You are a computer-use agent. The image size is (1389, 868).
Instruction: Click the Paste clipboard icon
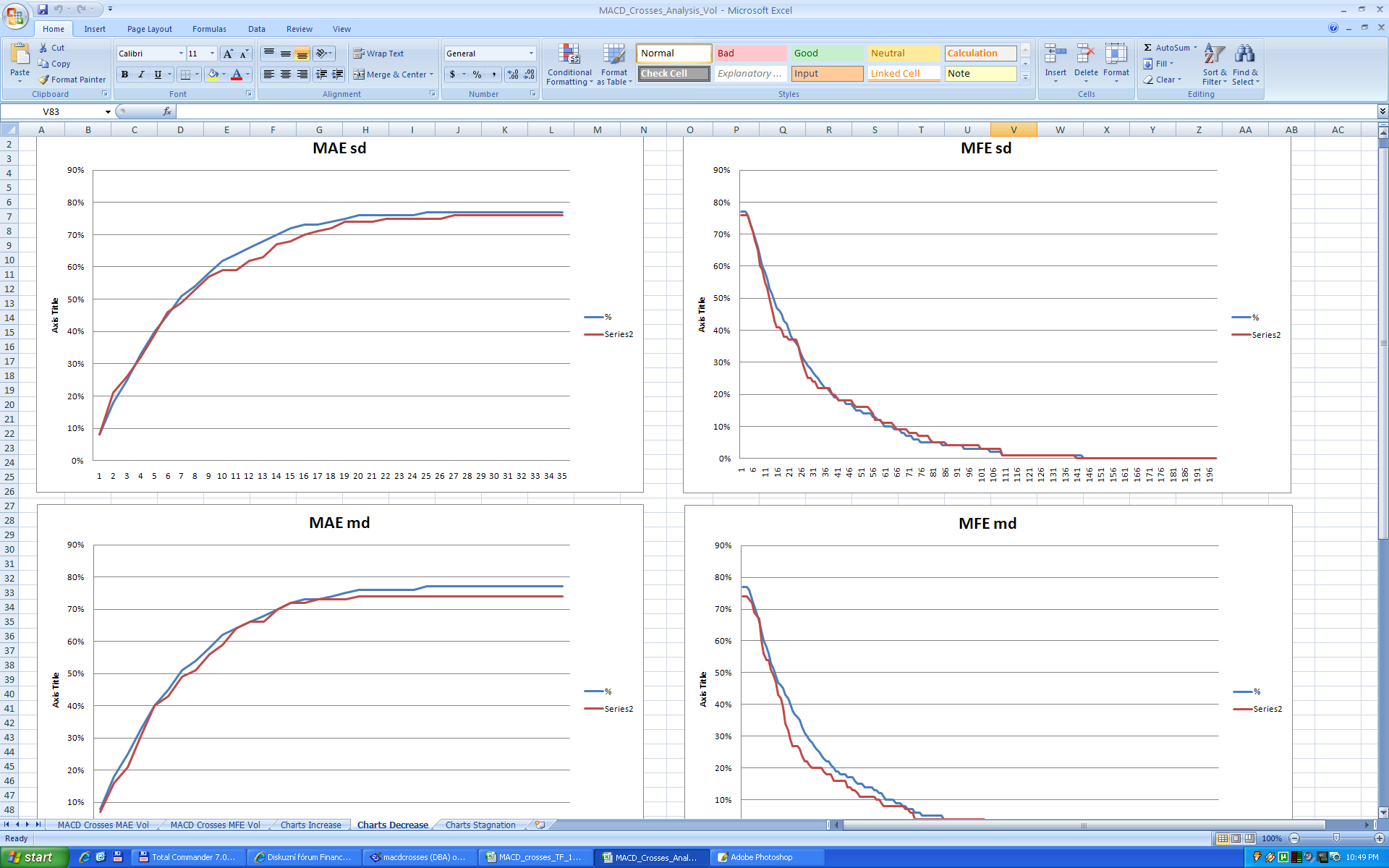pos(20,55)
